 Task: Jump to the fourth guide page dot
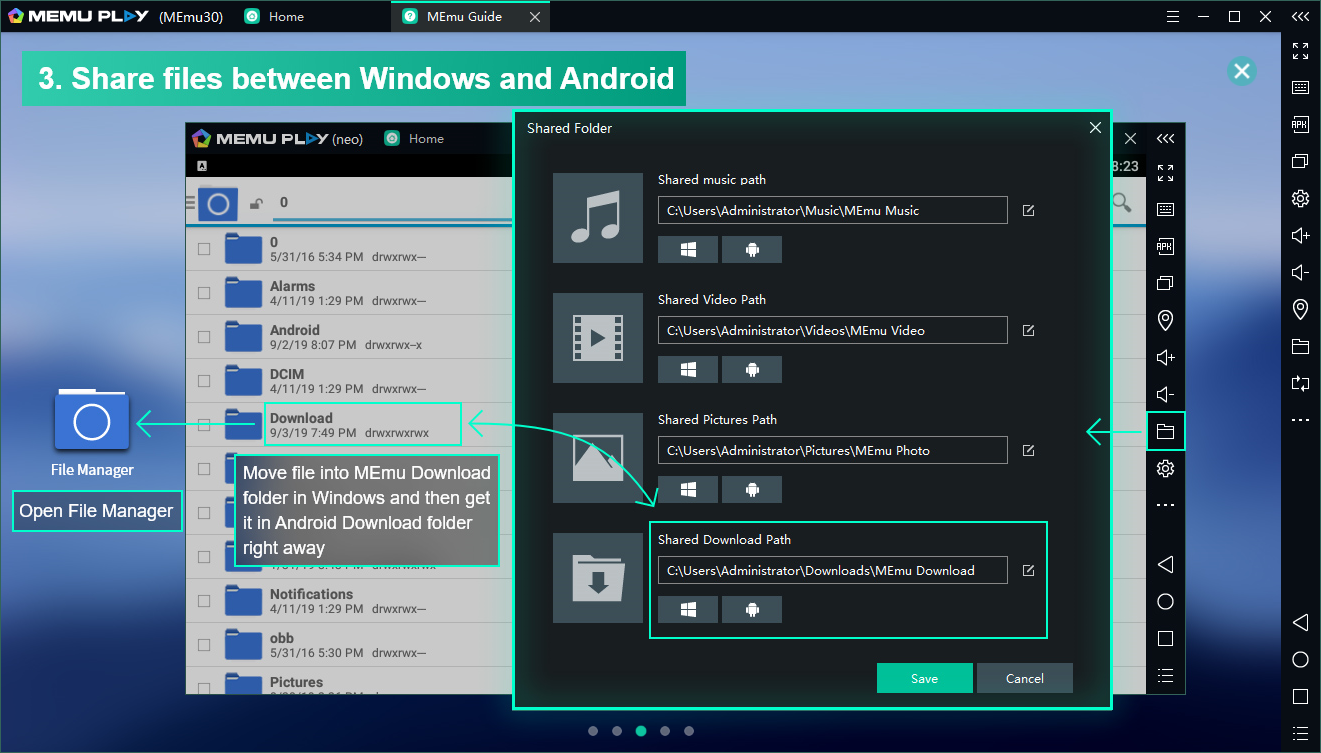665,731
